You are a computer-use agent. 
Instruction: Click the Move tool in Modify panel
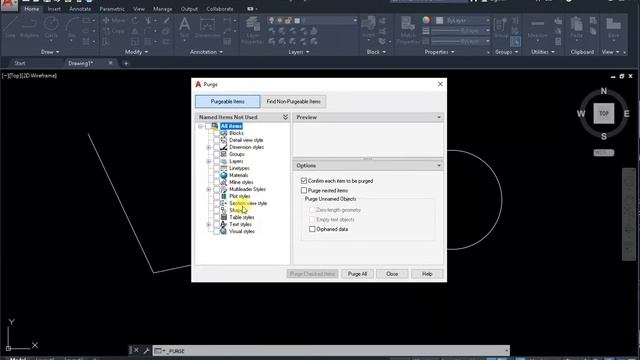point(114,20)
